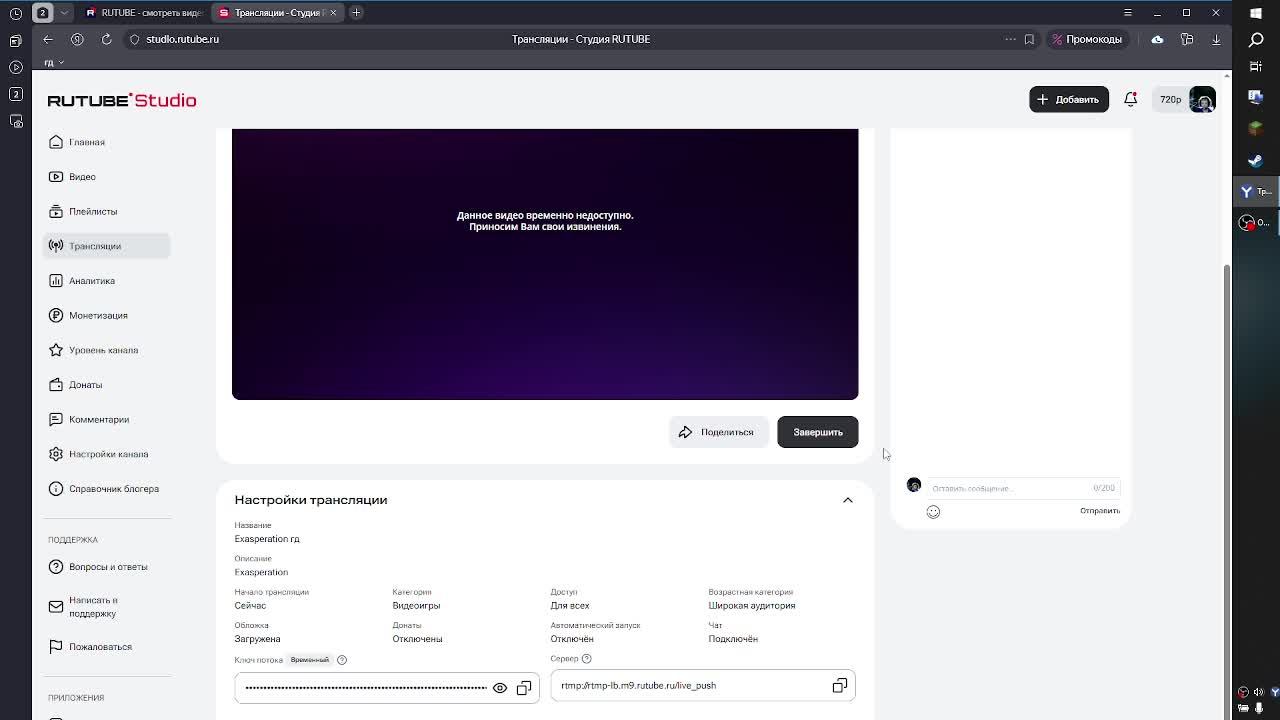
Task: Switch to OBS in the taskbar
Action: click(1255, 222)
